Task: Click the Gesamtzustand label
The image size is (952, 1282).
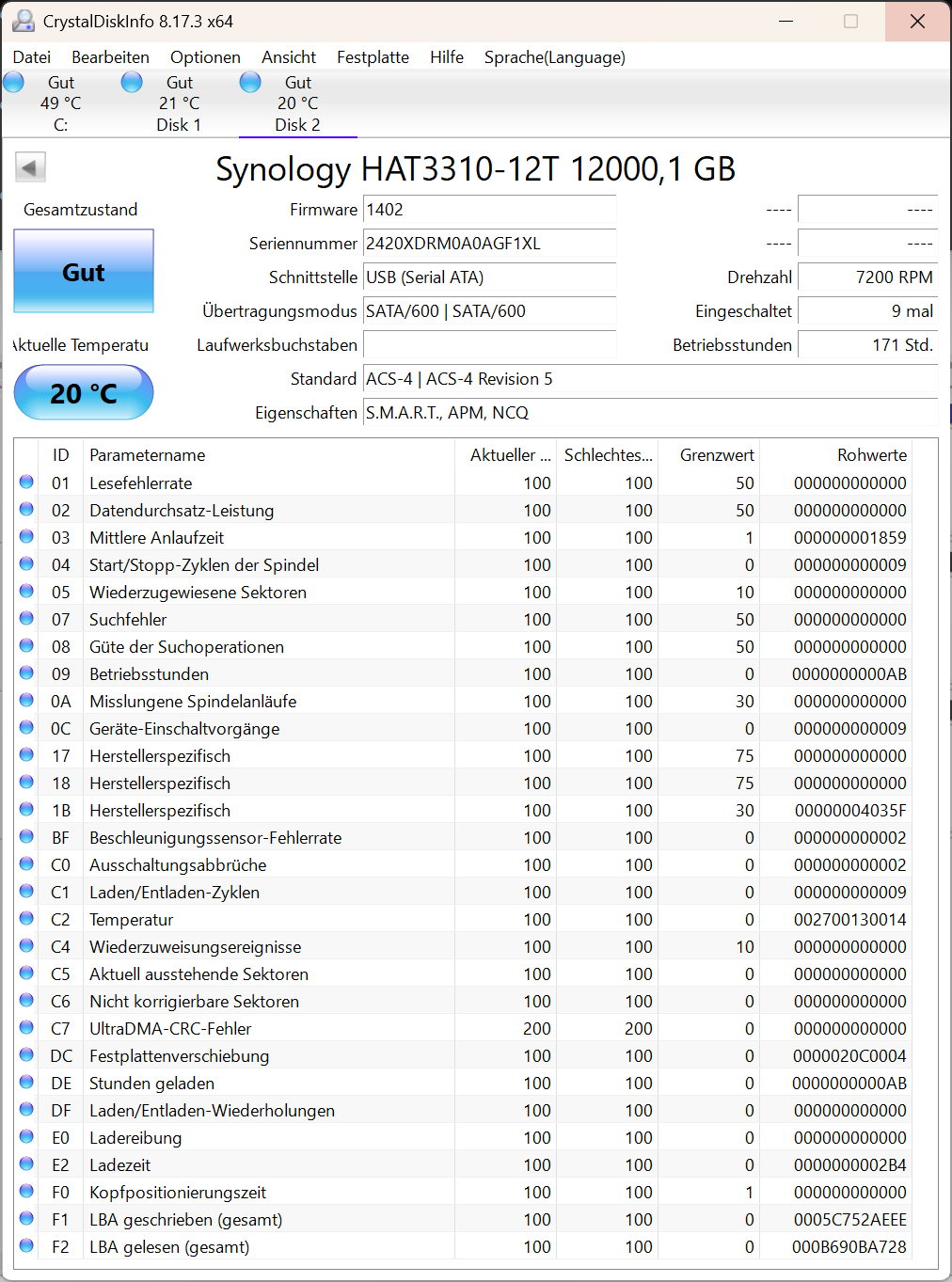Action: (81, 210)
